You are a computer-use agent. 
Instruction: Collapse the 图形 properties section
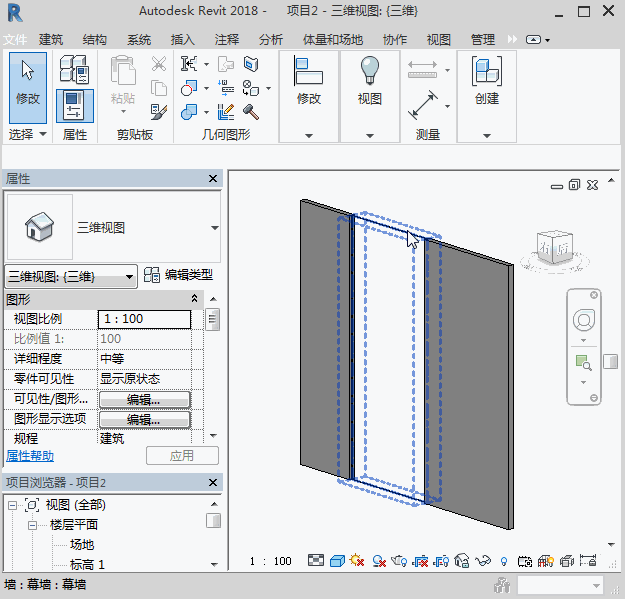click(x=195, y=299)
